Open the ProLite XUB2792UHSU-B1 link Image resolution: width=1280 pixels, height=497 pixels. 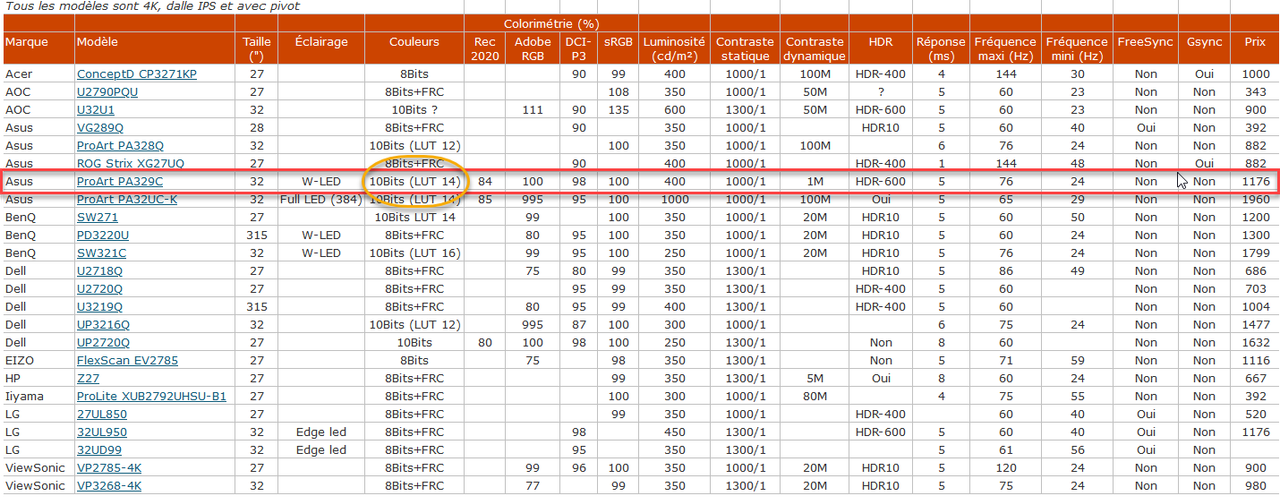tap(152, 397)
